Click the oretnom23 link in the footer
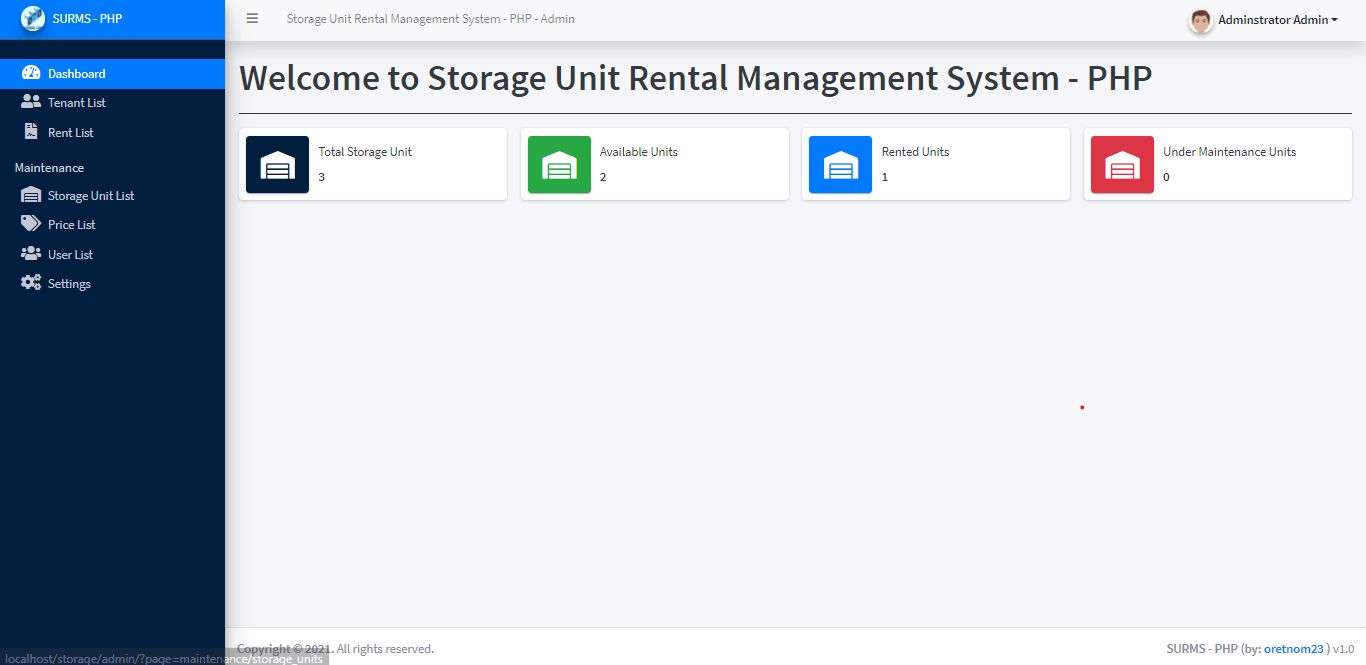 click(1295, 648)
